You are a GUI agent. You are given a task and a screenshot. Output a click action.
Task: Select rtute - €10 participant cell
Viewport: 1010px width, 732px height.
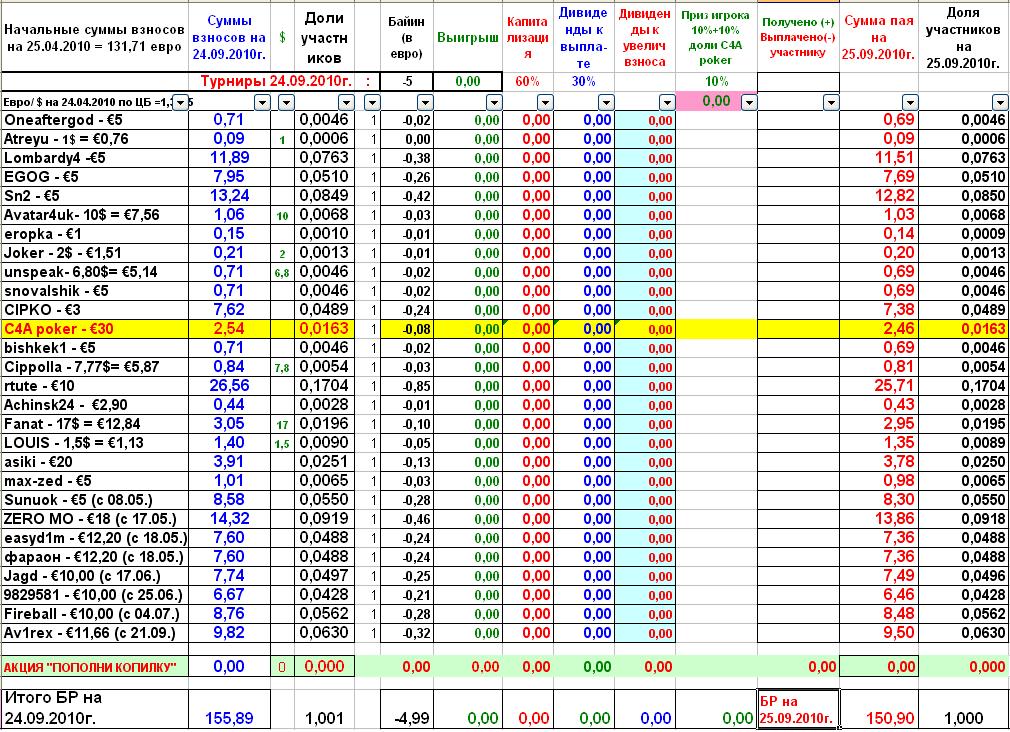(95, 386)
